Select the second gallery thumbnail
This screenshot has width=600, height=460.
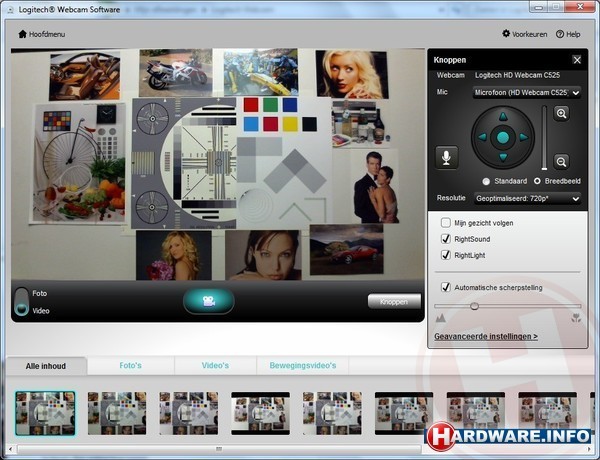click(117, 413)
